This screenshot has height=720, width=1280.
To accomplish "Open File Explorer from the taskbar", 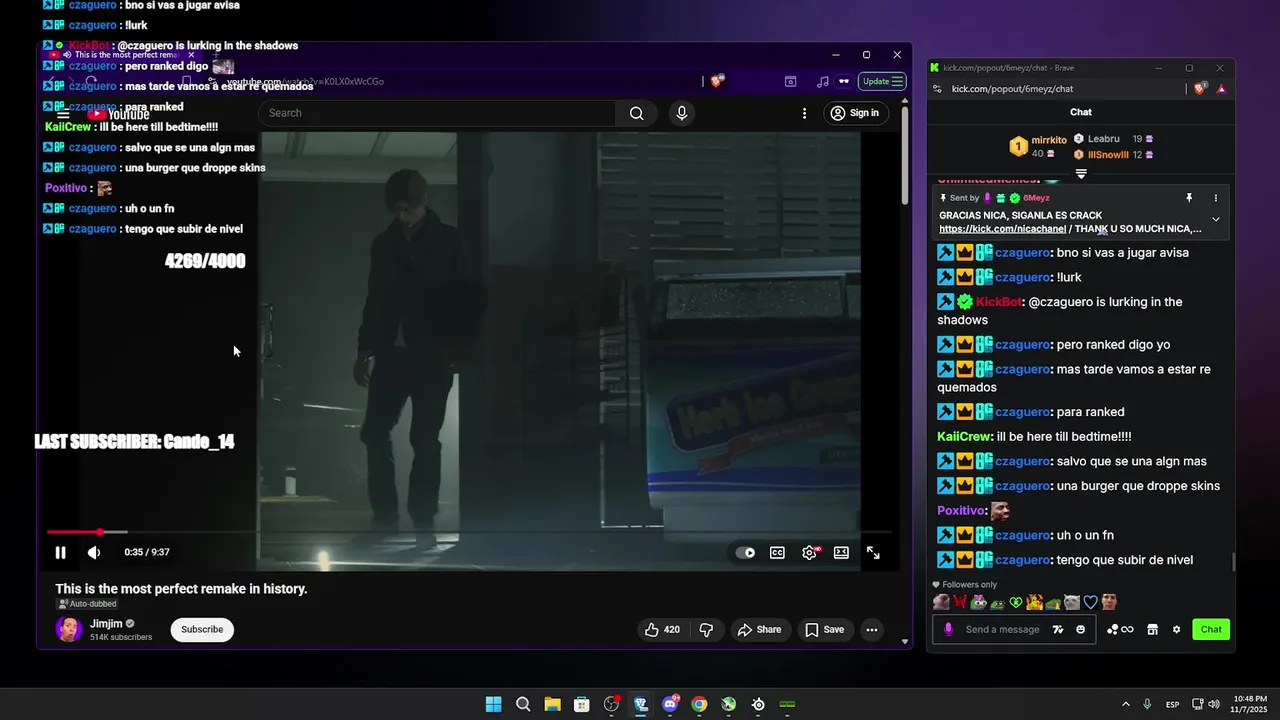I will (x=552, y=704).
